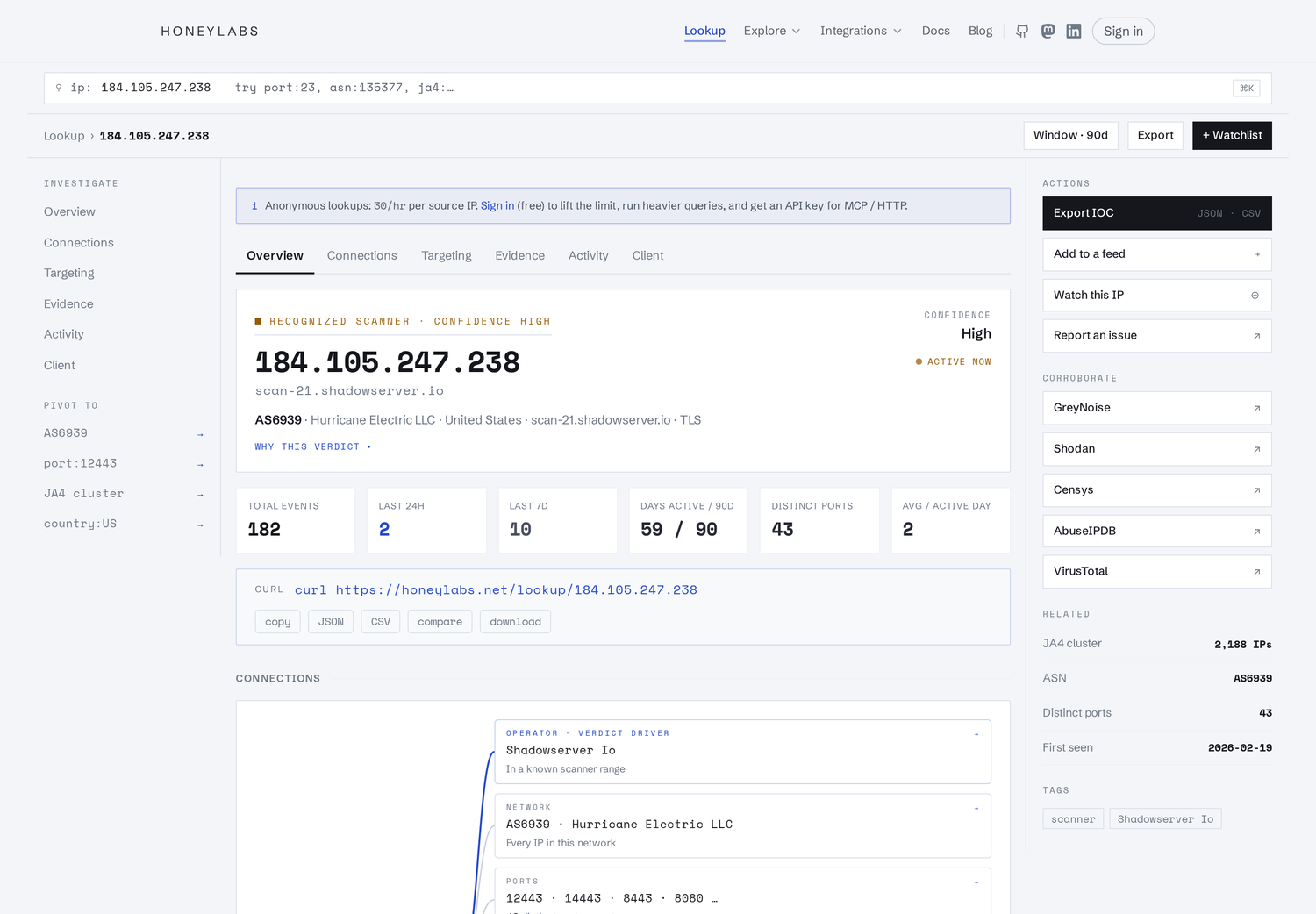Click the LAST 24H stat card
The image size is (1316, 914).
click(426, 521)
